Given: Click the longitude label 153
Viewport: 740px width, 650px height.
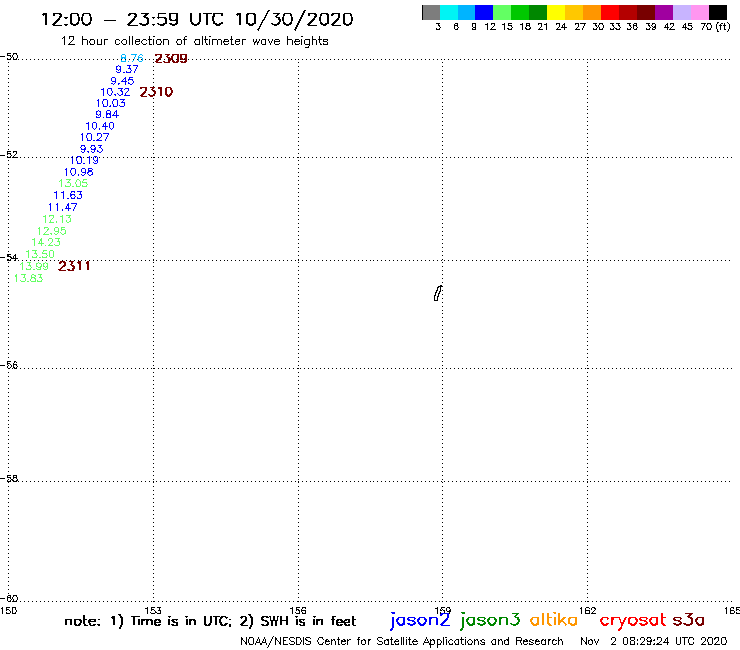Looking at the screenshot, I should coord(153,610).
